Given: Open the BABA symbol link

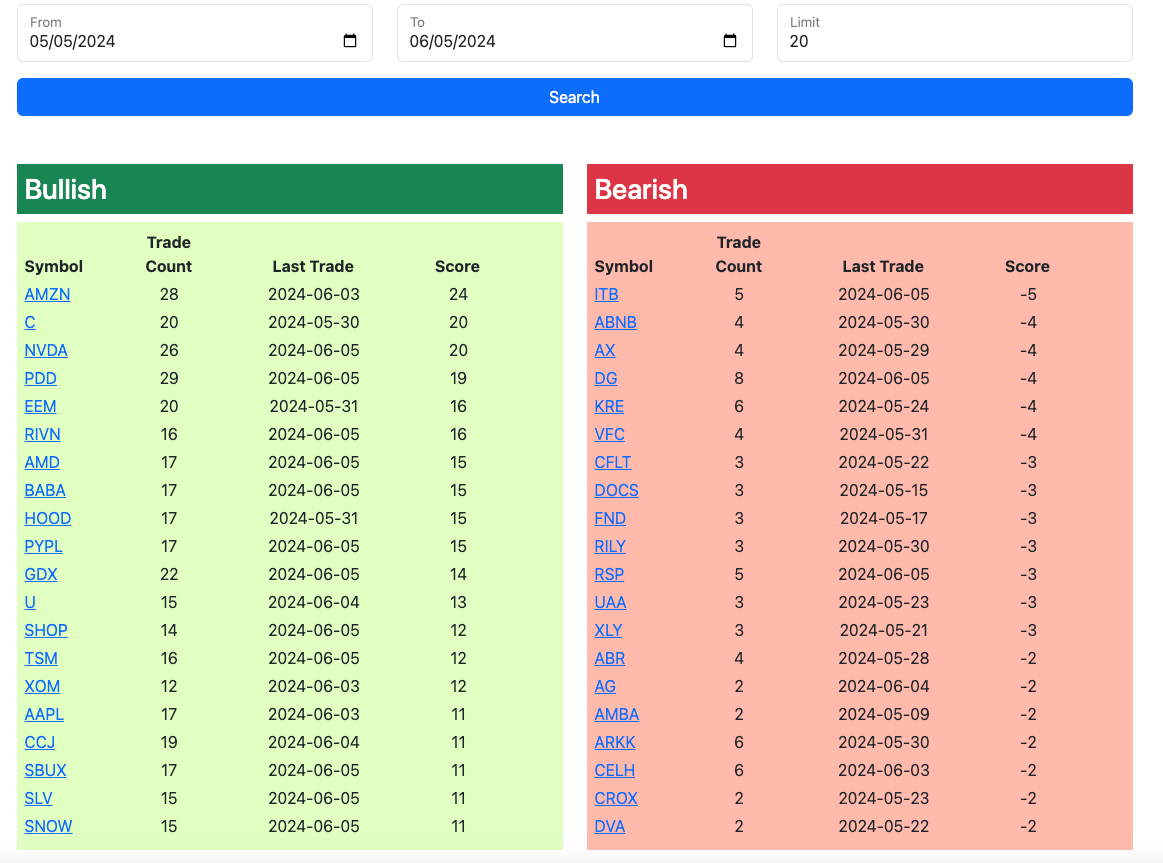Looking at the screenshot, I should click(45, 491).
